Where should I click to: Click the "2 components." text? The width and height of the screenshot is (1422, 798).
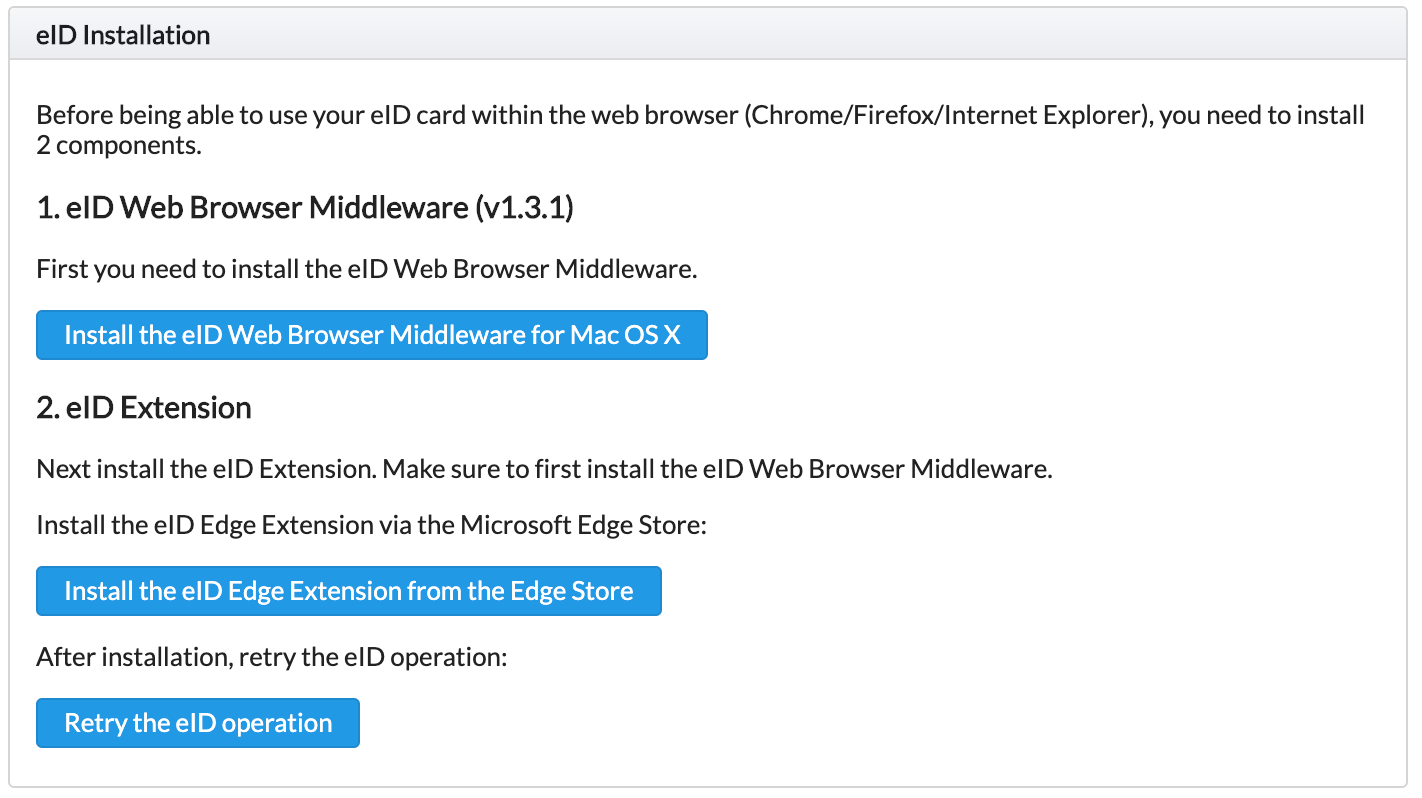pos(119,145)
